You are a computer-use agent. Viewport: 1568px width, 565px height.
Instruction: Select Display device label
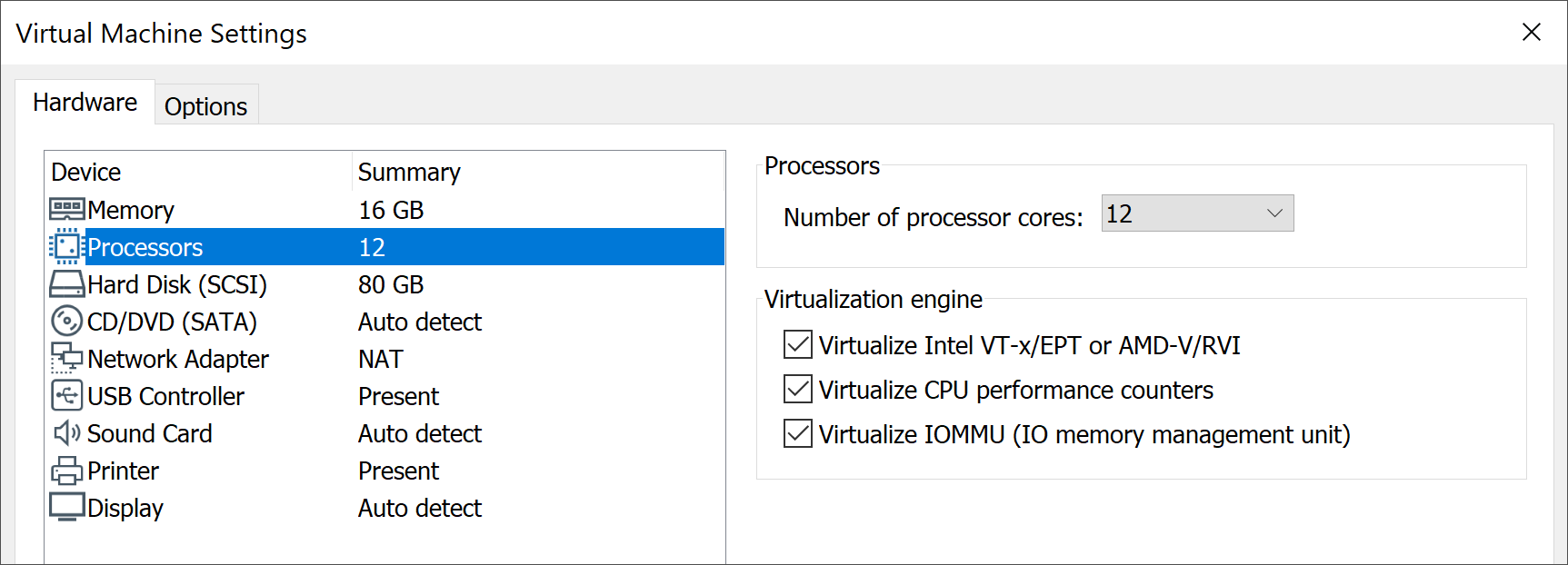pos(125,508)
